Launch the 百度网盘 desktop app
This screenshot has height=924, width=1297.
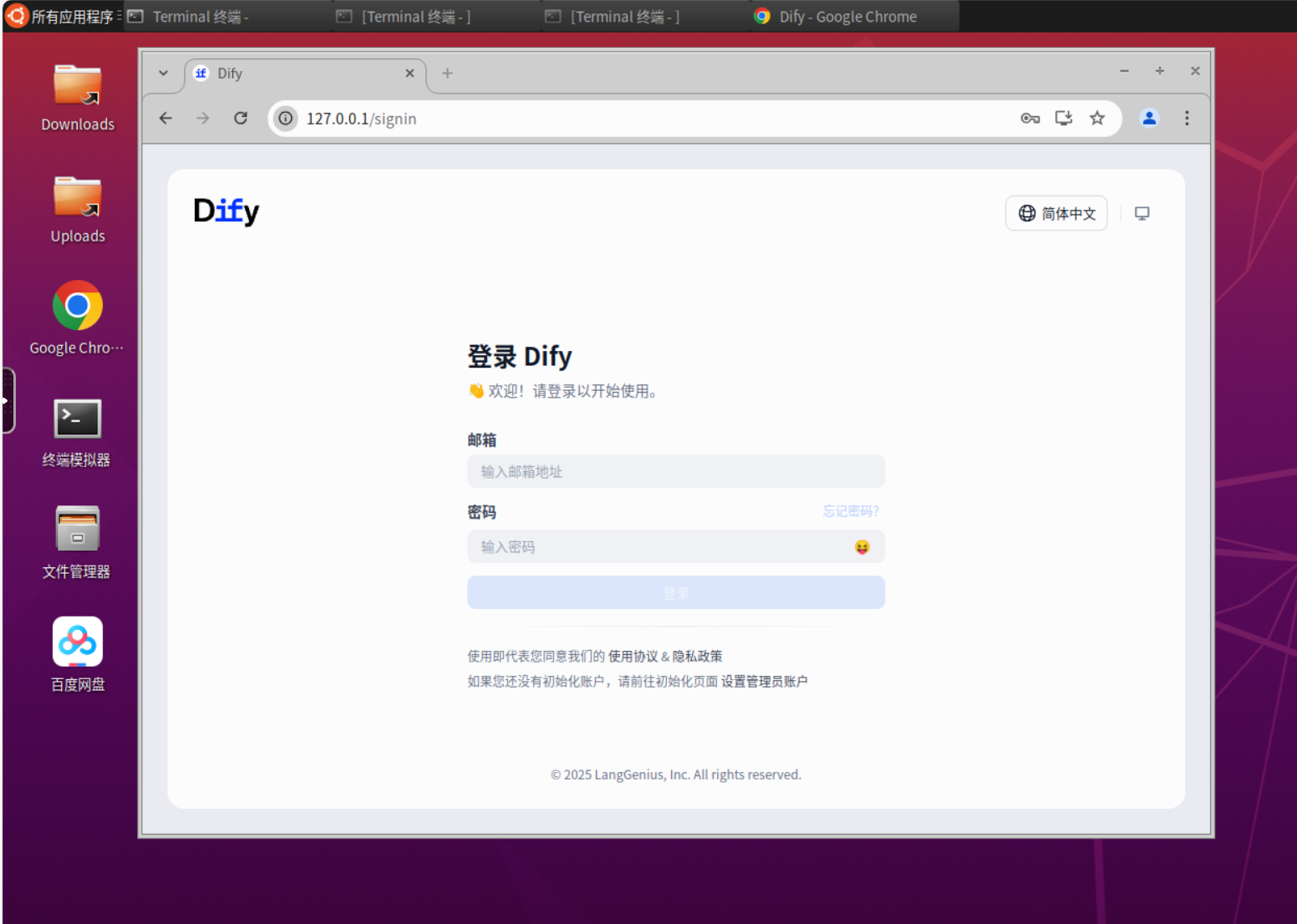(78, 655)
